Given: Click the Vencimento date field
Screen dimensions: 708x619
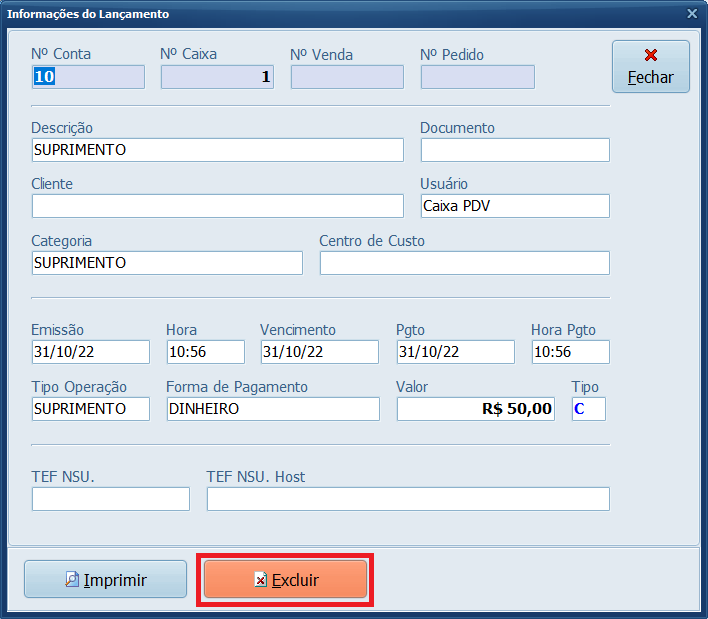Looking at the screenshot, I should pyautogui.click(x=319, y=352).
